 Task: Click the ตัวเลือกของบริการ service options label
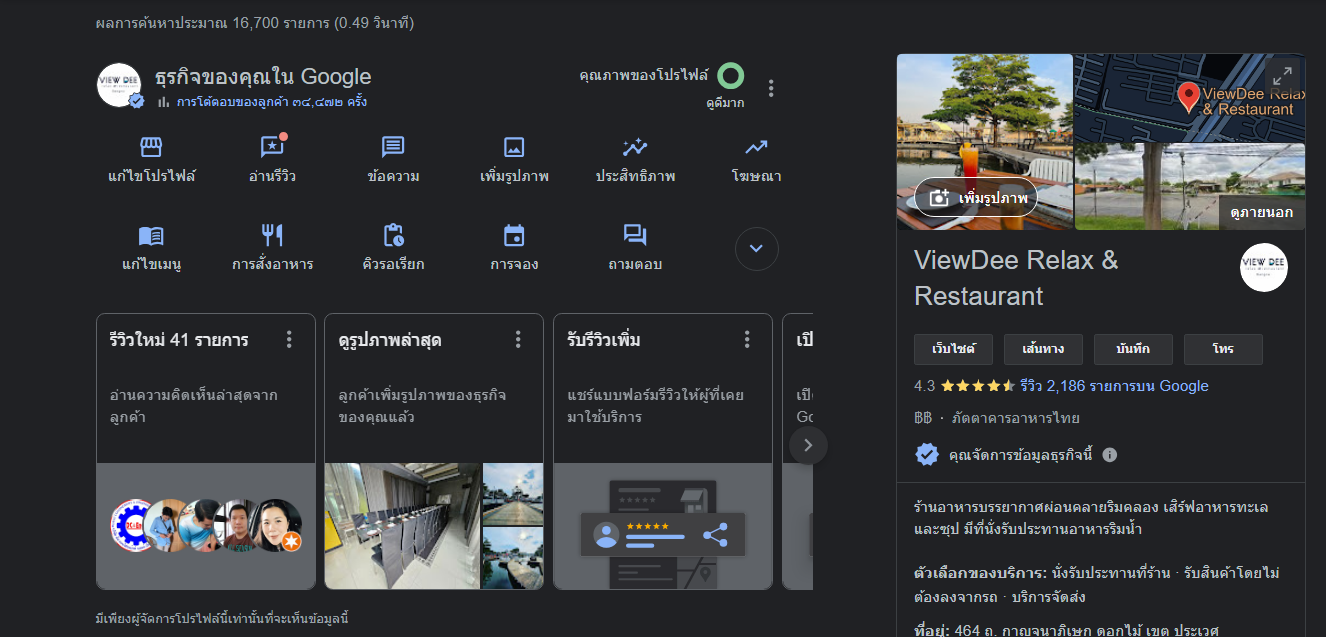979,573
